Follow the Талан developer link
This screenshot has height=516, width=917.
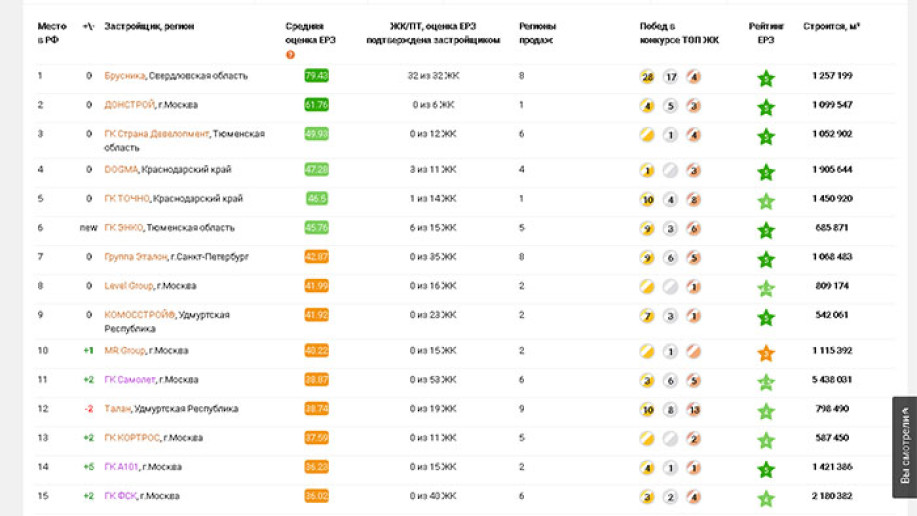click(x=117, y=409)
